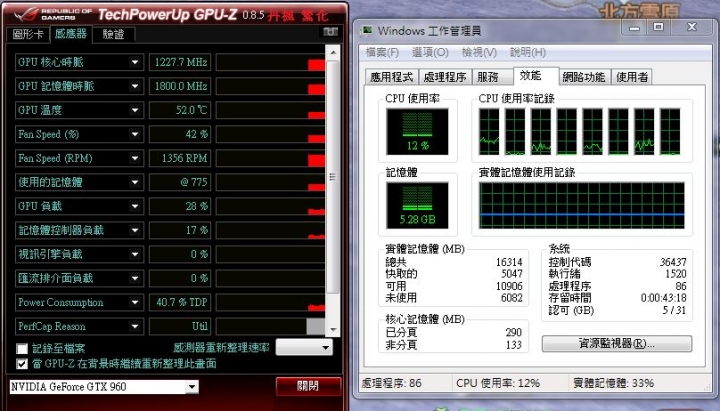Close the Windows 工作管理員 window

(692, 28)
